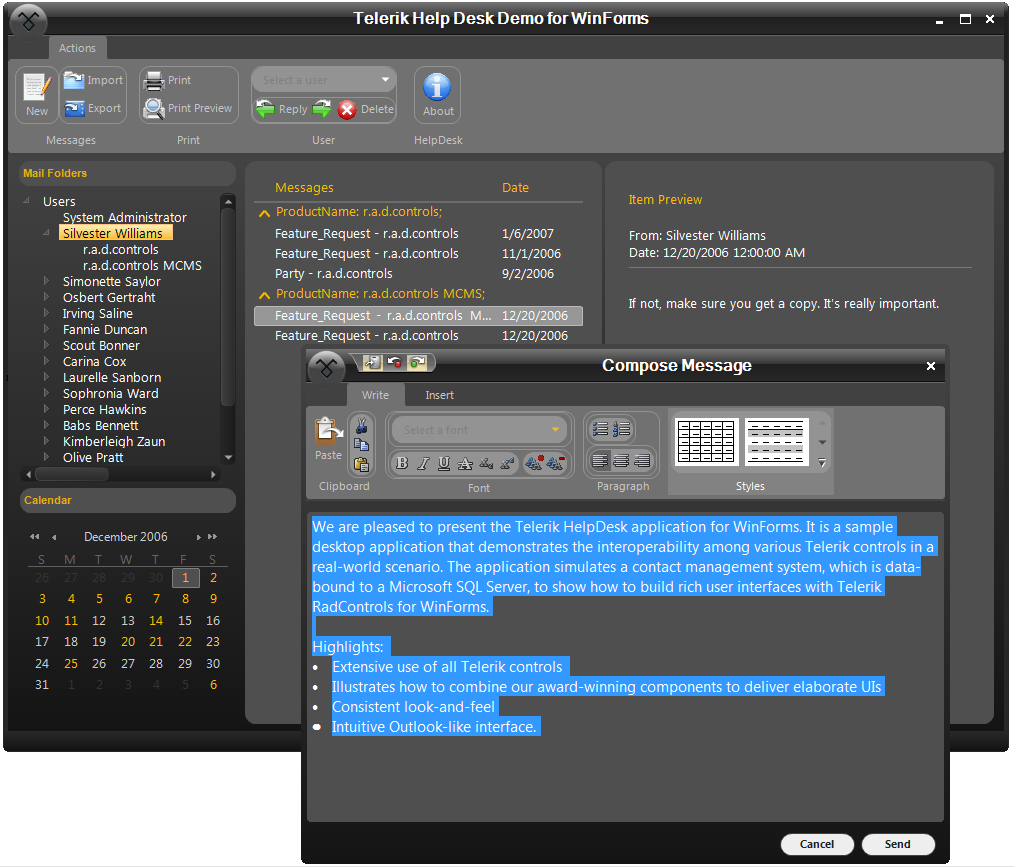Switch to the Insert tab

[439, 395]
